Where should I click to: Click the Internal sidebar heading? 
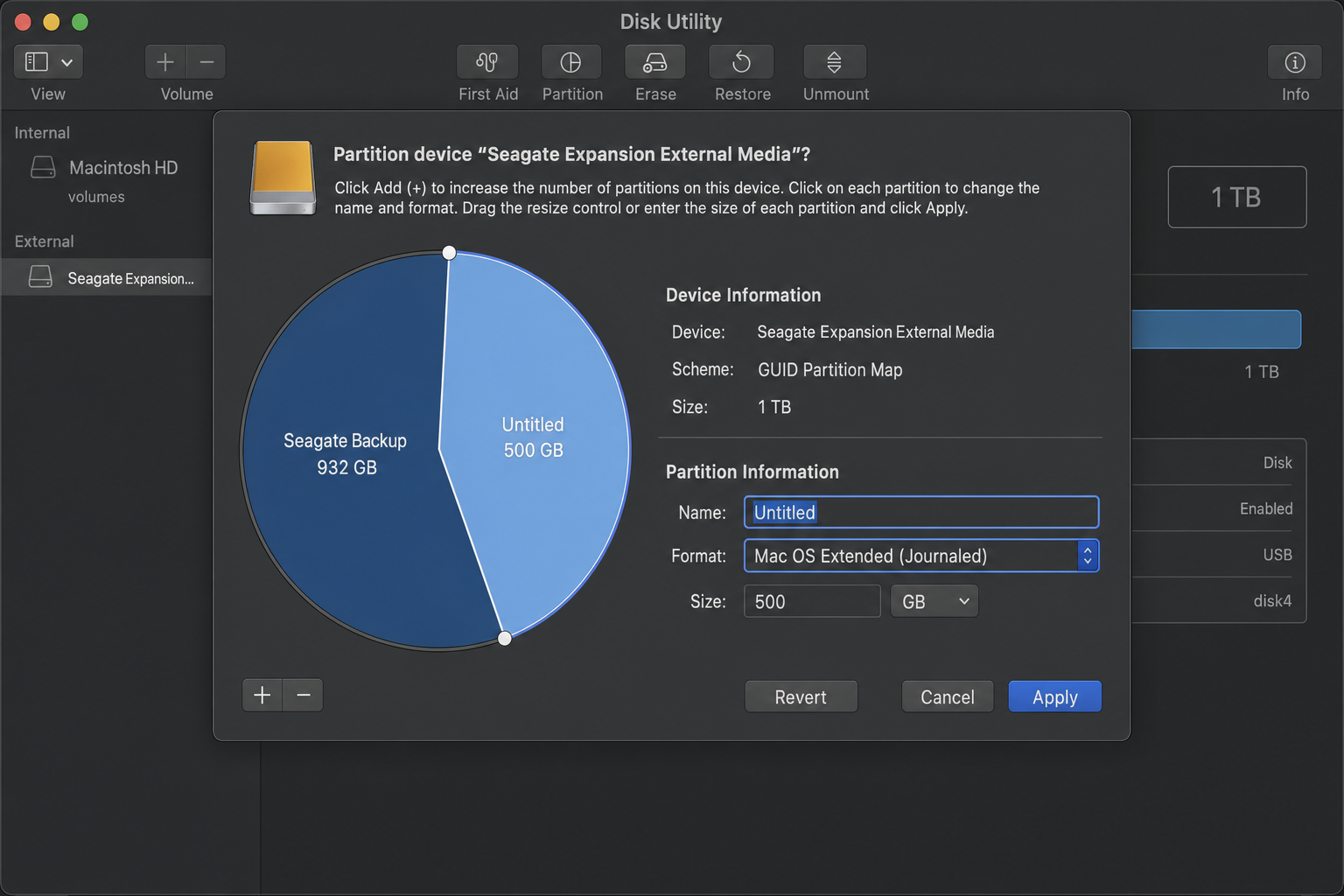tap(42, 133)
